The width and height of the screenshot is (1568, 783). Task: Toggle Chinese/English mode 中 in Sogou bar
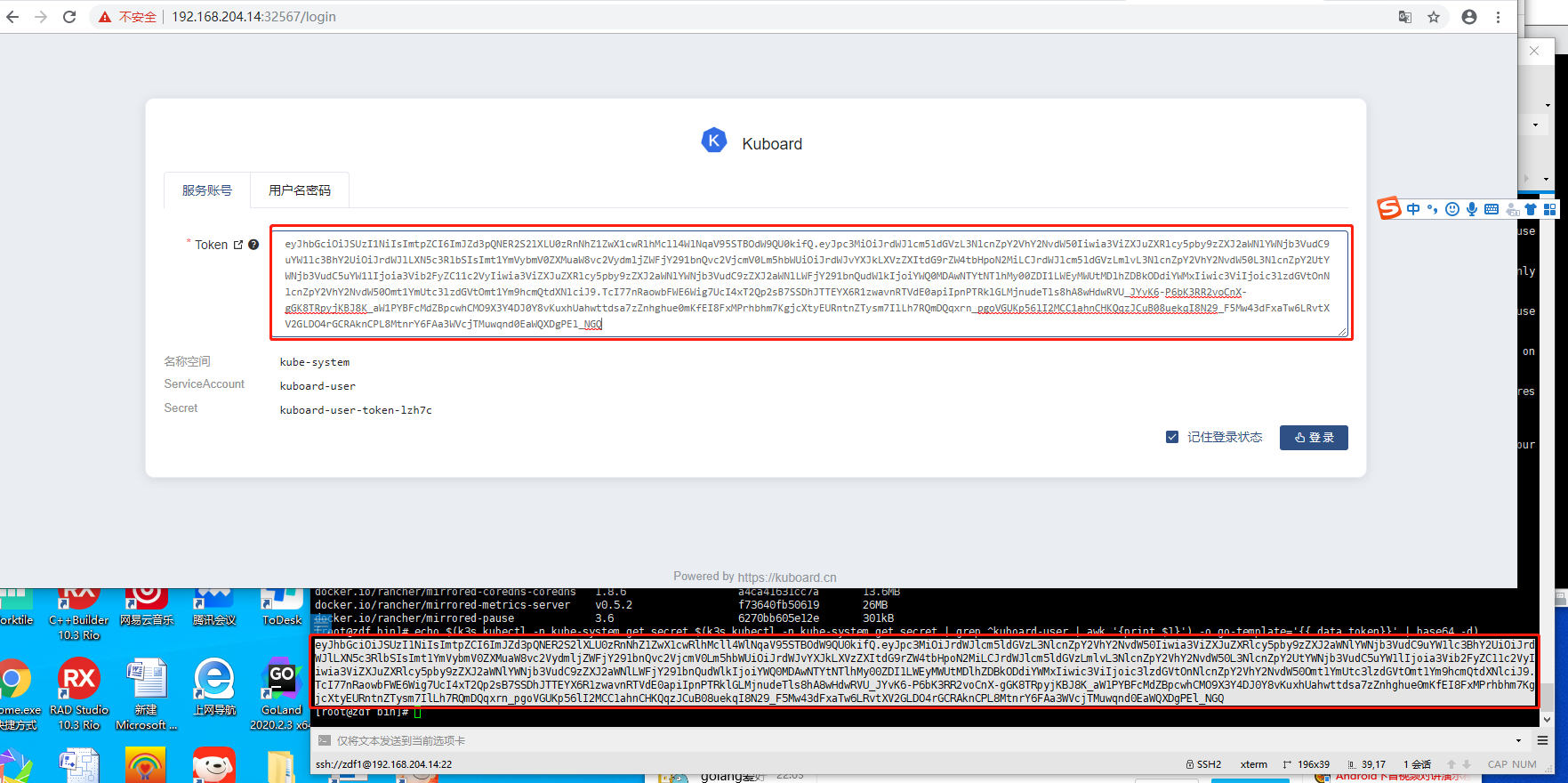[x=1413, y=209]
